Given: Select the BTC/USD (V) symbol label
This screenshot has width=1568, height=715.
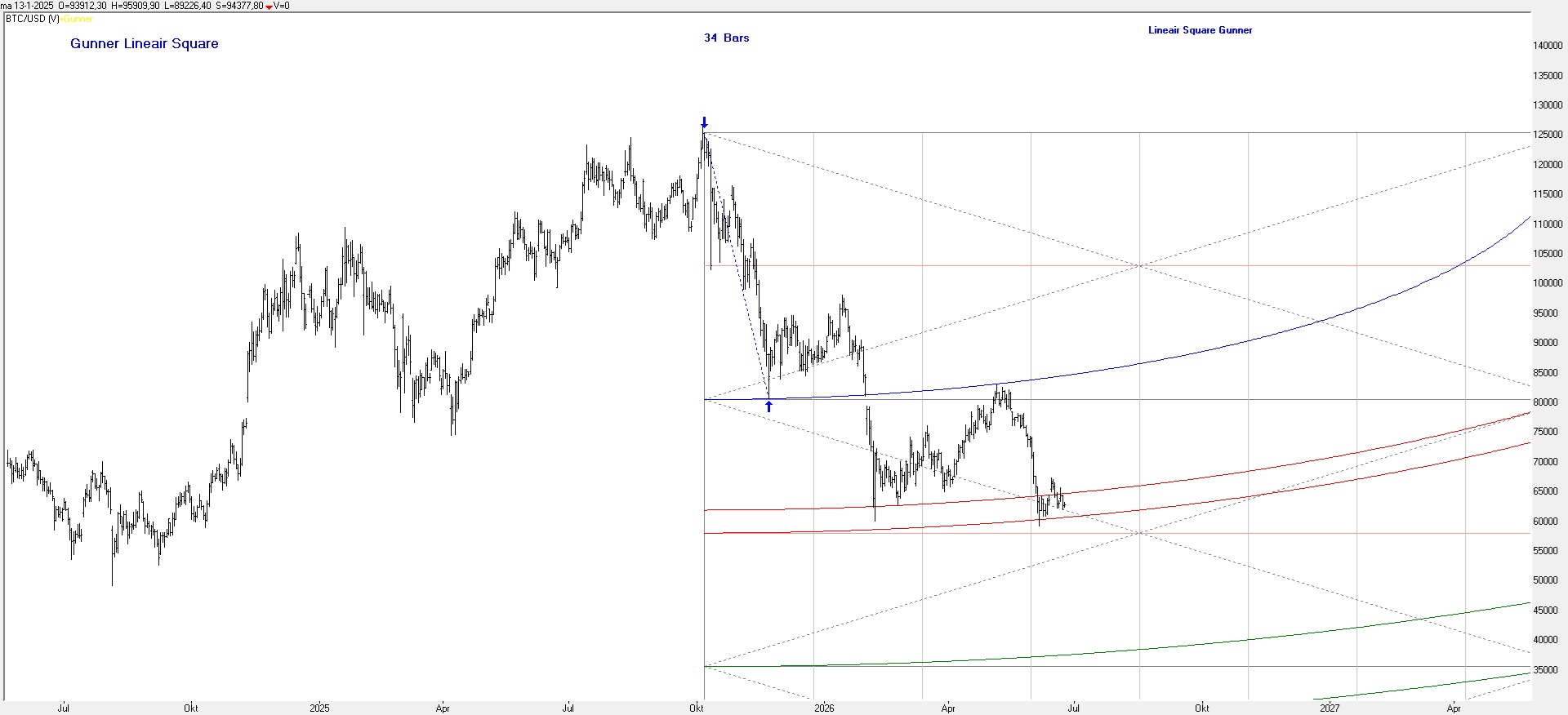Looking at the screenshot, I should coord(33,19).
